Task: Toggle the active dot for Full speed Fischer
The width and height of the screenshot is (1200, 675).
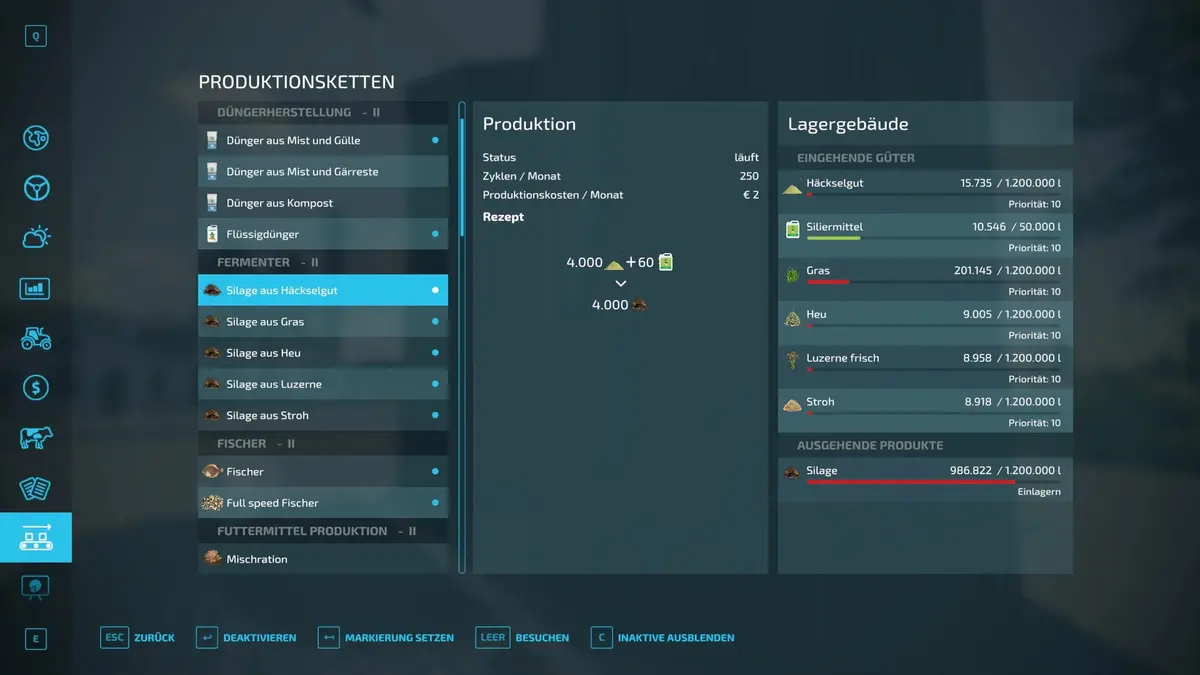Action: [x=435, y=503]
